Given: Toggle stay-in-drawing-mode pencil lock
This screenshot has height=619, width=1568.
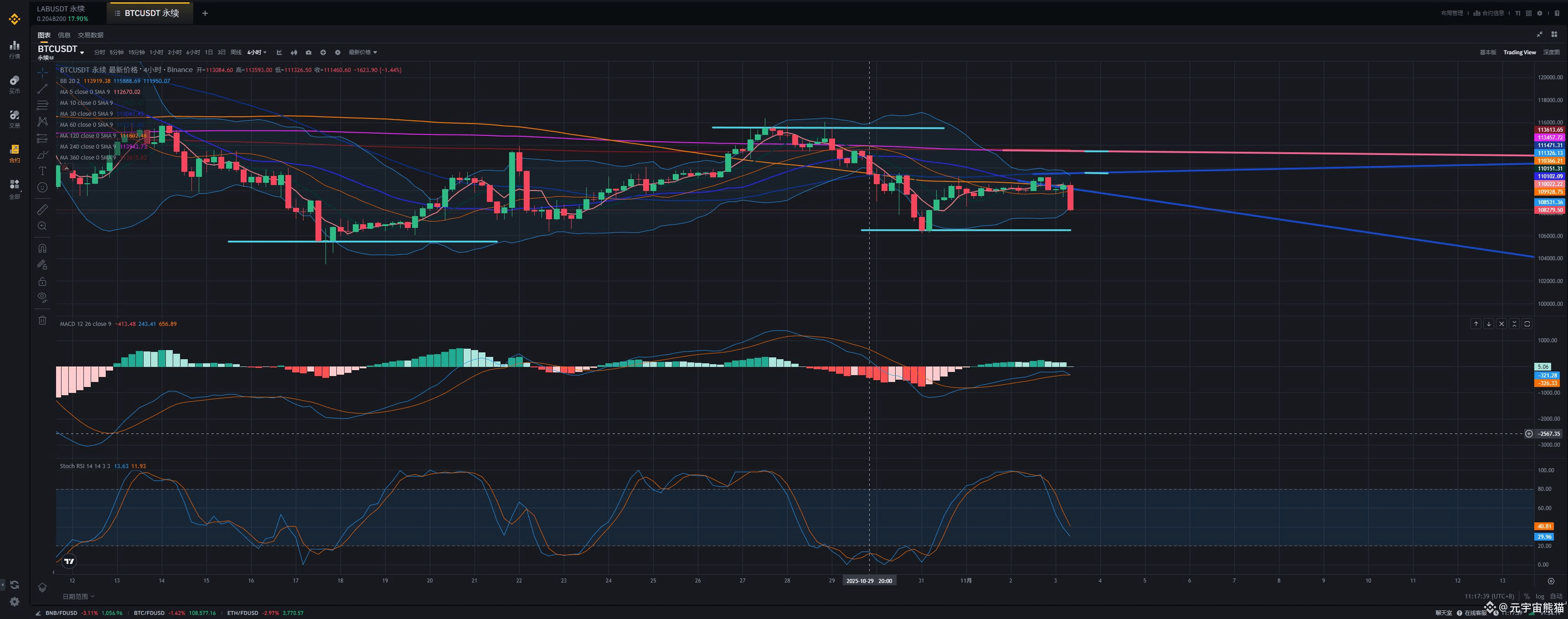Looking at the screenshot, I should pyautogui.click(x=42, y=264).
